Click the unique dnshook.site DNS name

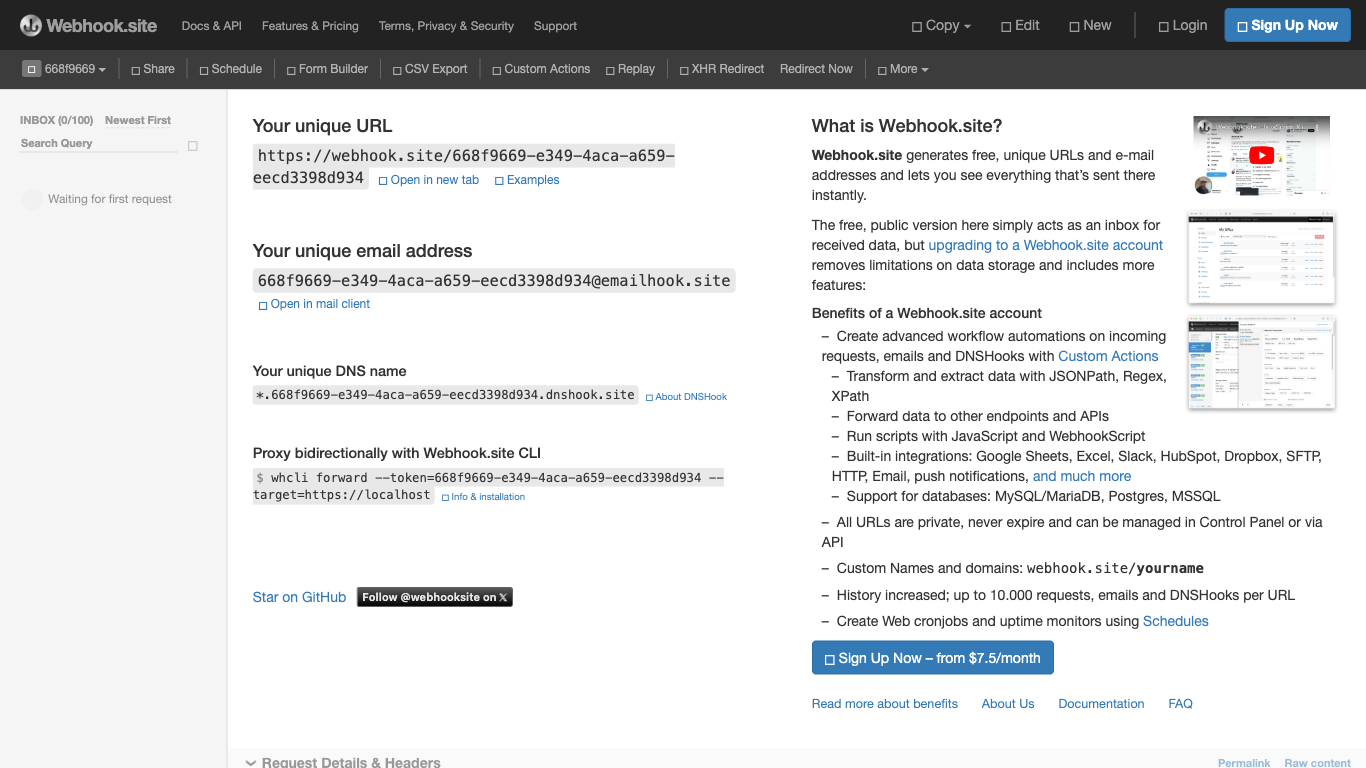(x=446, y=395)
